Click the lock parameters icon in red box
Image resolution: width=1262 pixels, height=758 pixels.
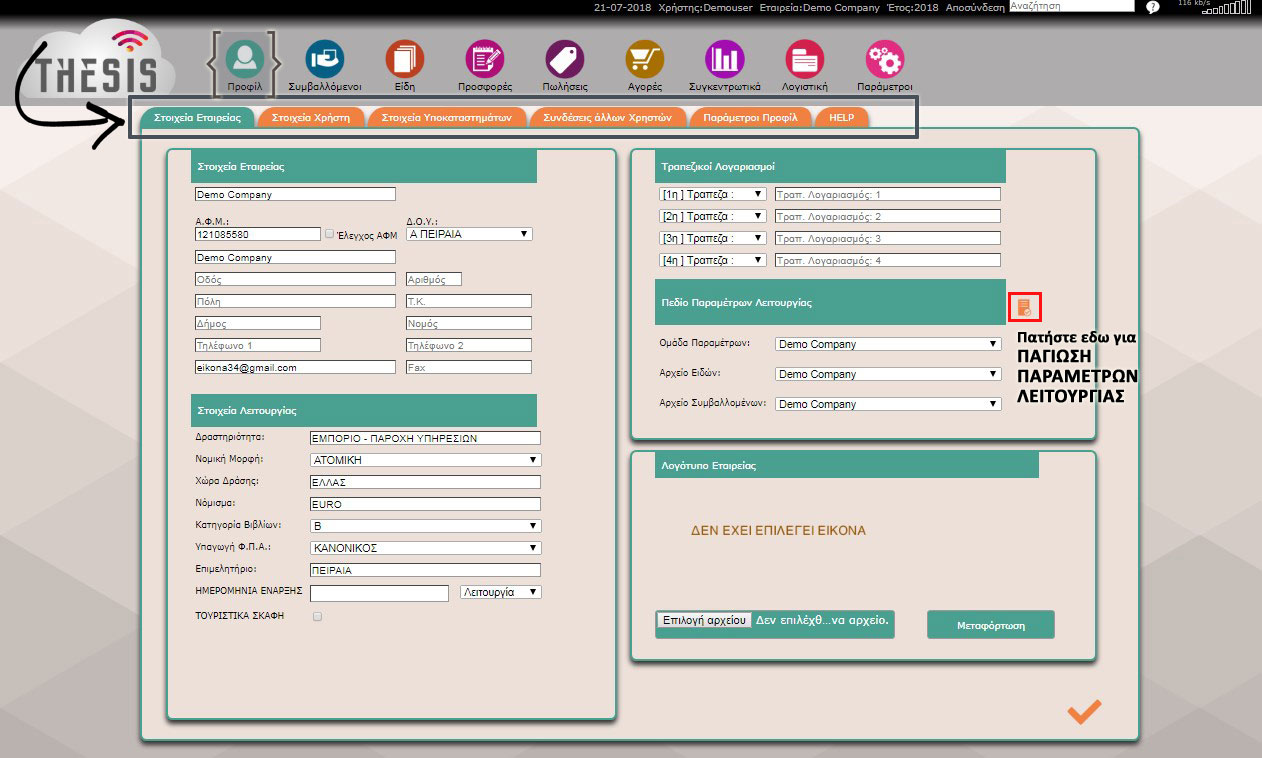click(1025, 307)
